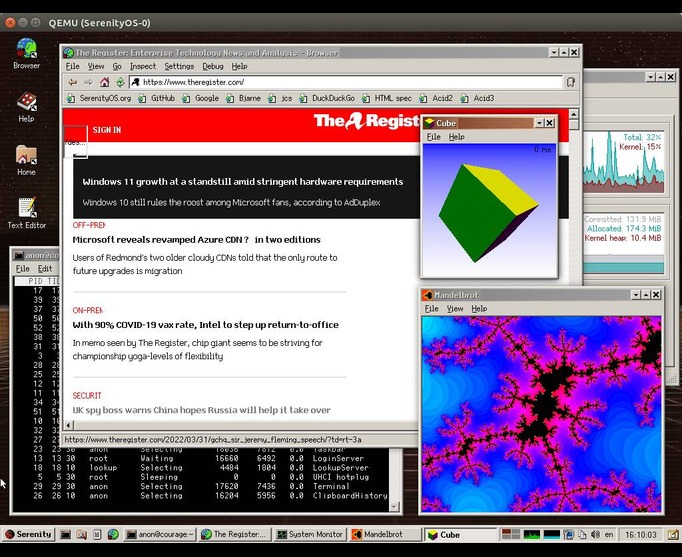The image size is (682, 557).
Task: Click the Terminal scrollbar down arrow
Action: 394,507
